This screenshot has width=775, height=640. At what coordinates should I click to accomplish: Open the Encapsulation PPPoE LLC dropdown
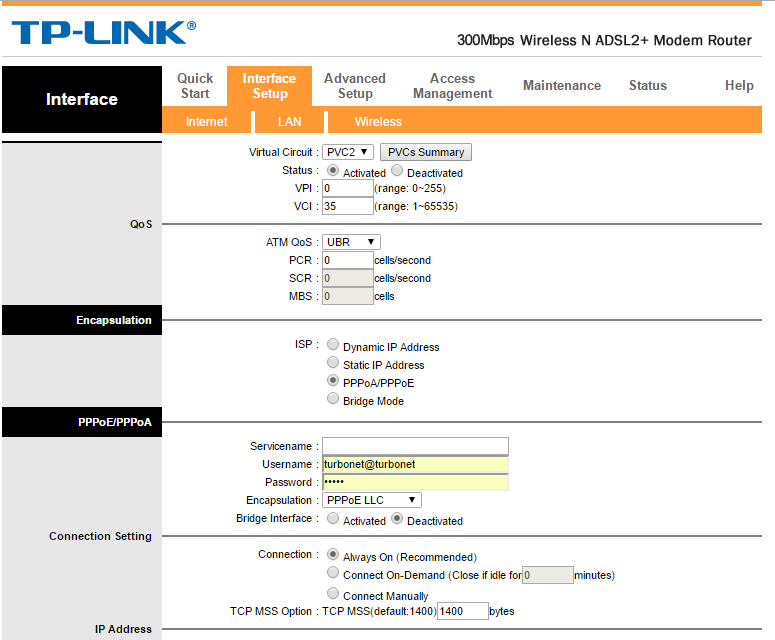pos(372,500)
